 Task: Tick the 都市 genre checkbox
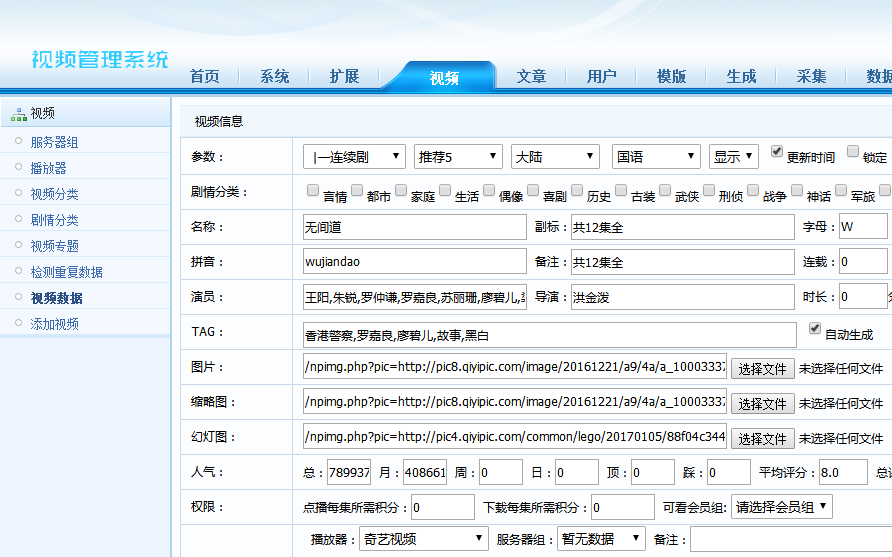(357, 190)
